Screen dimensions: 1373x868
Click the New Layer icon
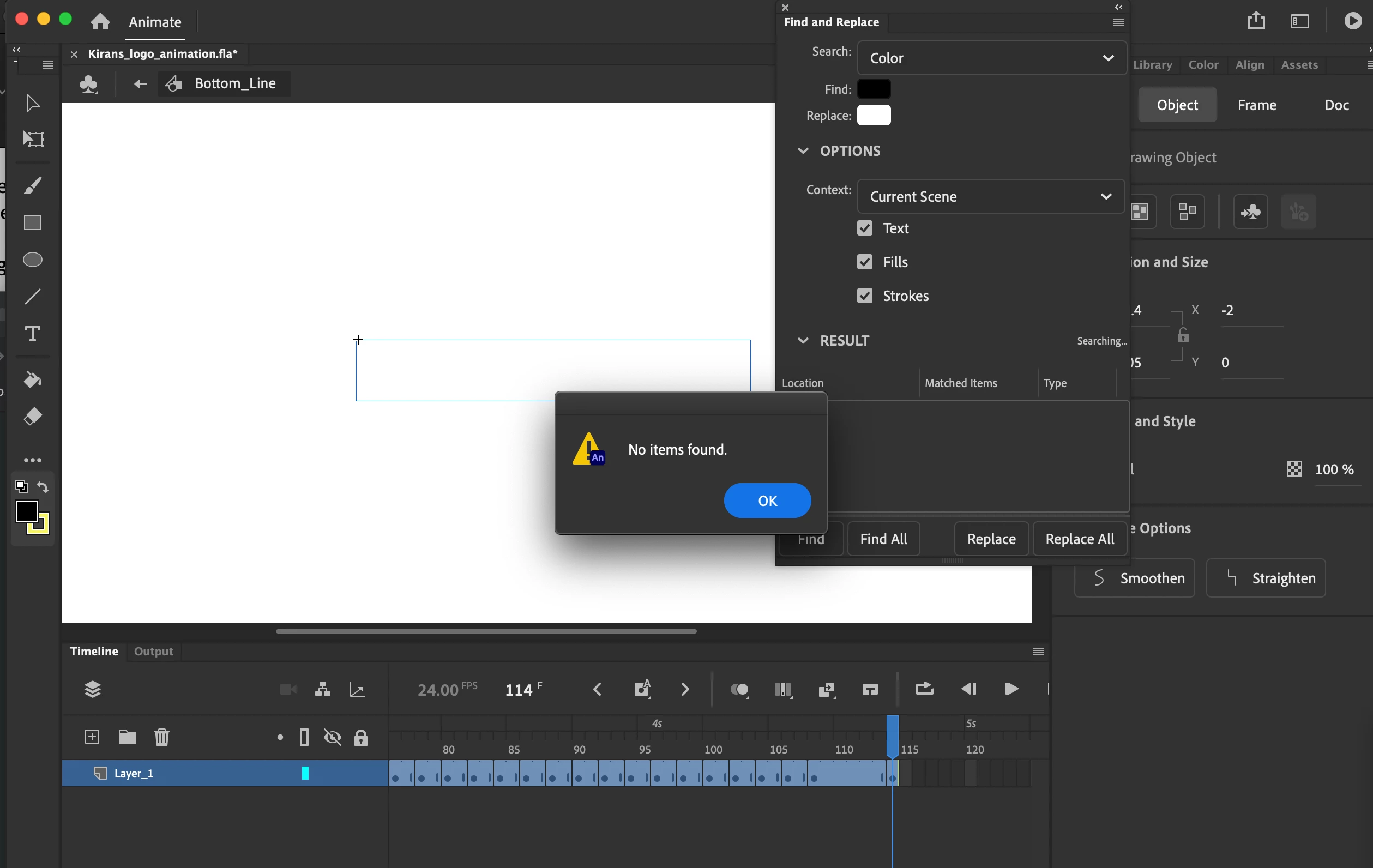coord(92,737)
